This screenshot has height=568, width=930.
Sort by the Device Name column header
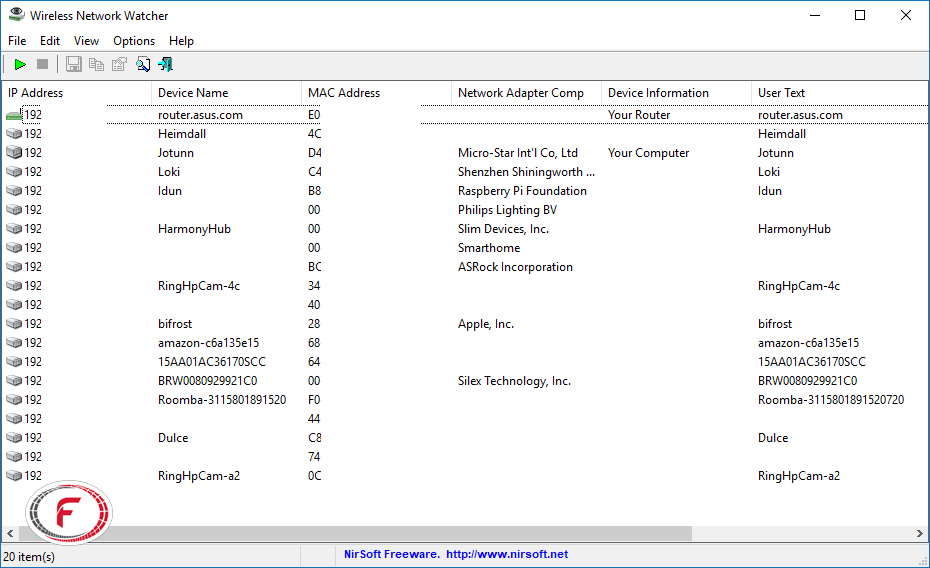tap(227, 92)
